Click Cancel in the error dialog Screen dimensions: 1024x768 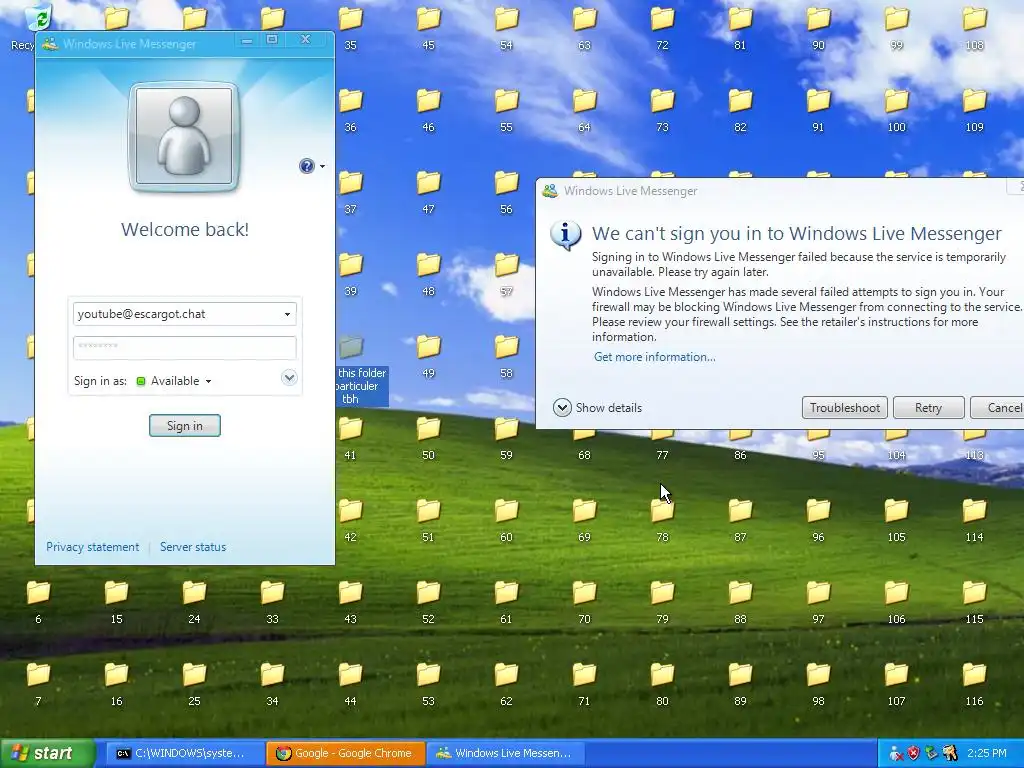pyautogui.click(x=998, y=408)
